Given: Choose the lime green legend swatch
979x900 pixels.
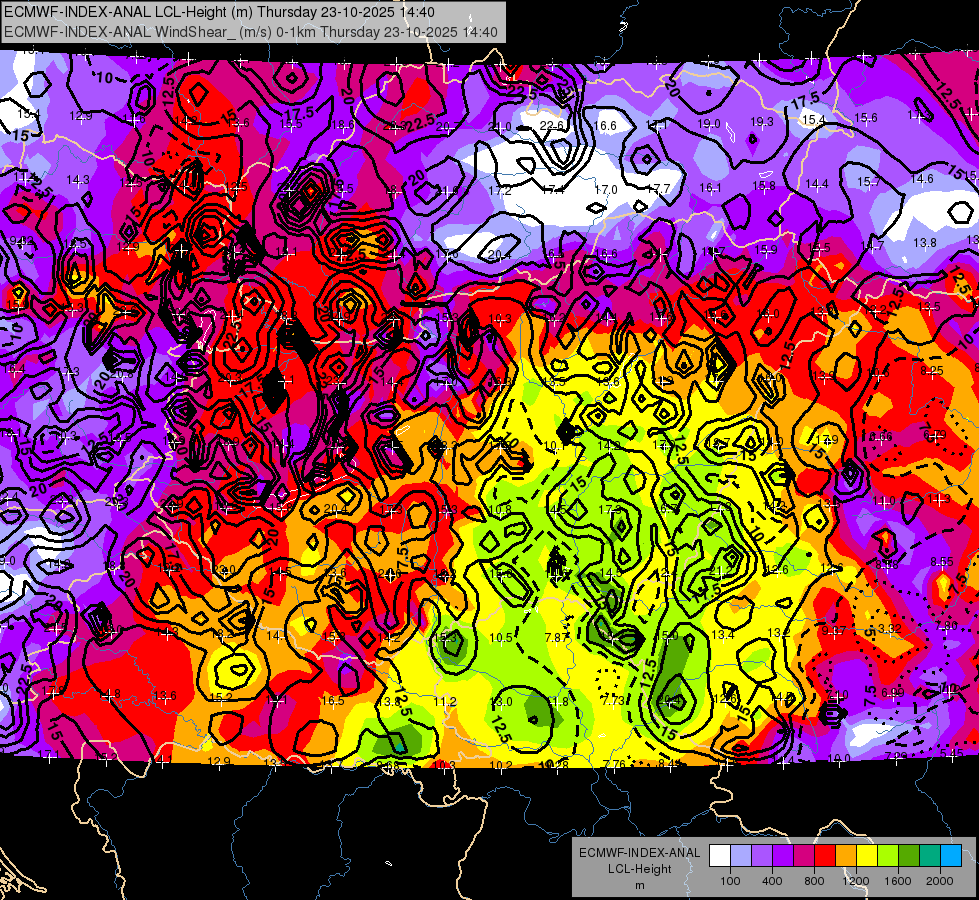Looking at the screenshot, I should tap(888, 856).
